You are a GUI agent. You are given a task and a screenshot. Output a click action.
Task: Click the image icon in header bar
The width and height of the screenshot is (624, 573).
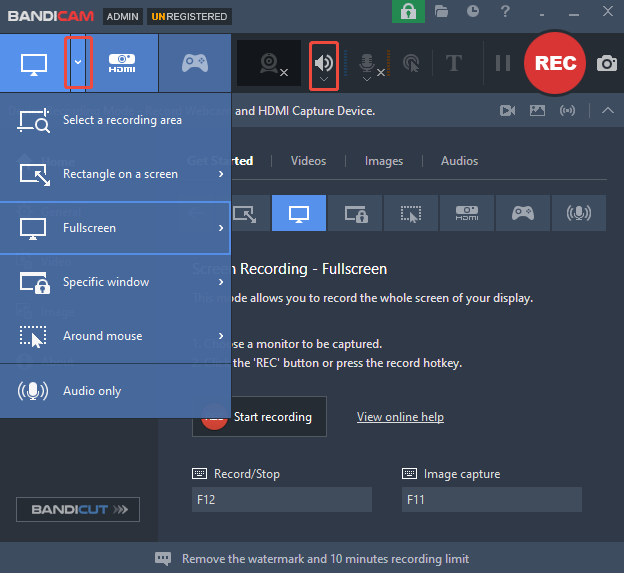click(x=537, y=111)
